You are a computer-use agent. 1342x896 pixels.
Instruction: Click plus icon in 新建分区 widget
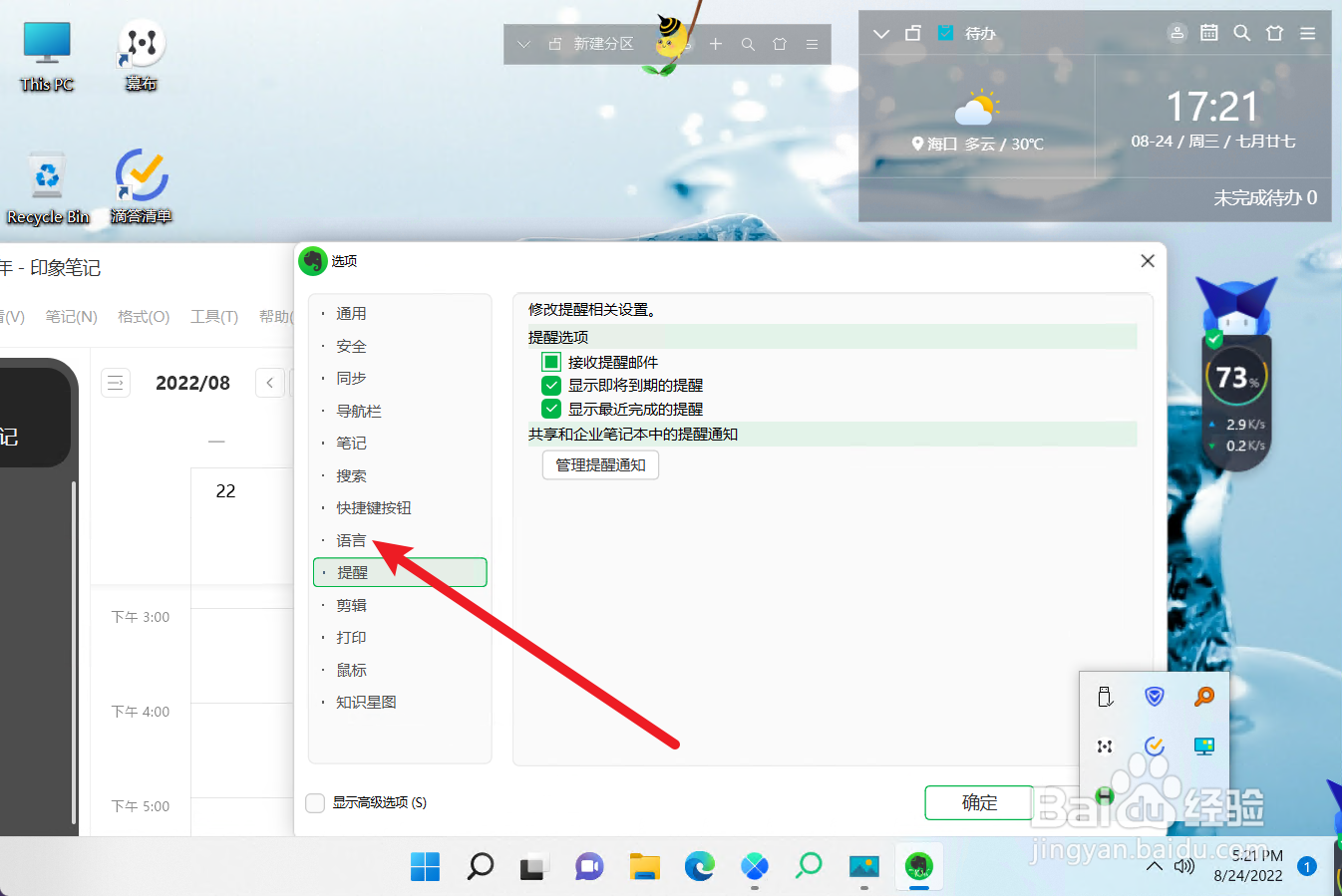click(x=715, y=44)
